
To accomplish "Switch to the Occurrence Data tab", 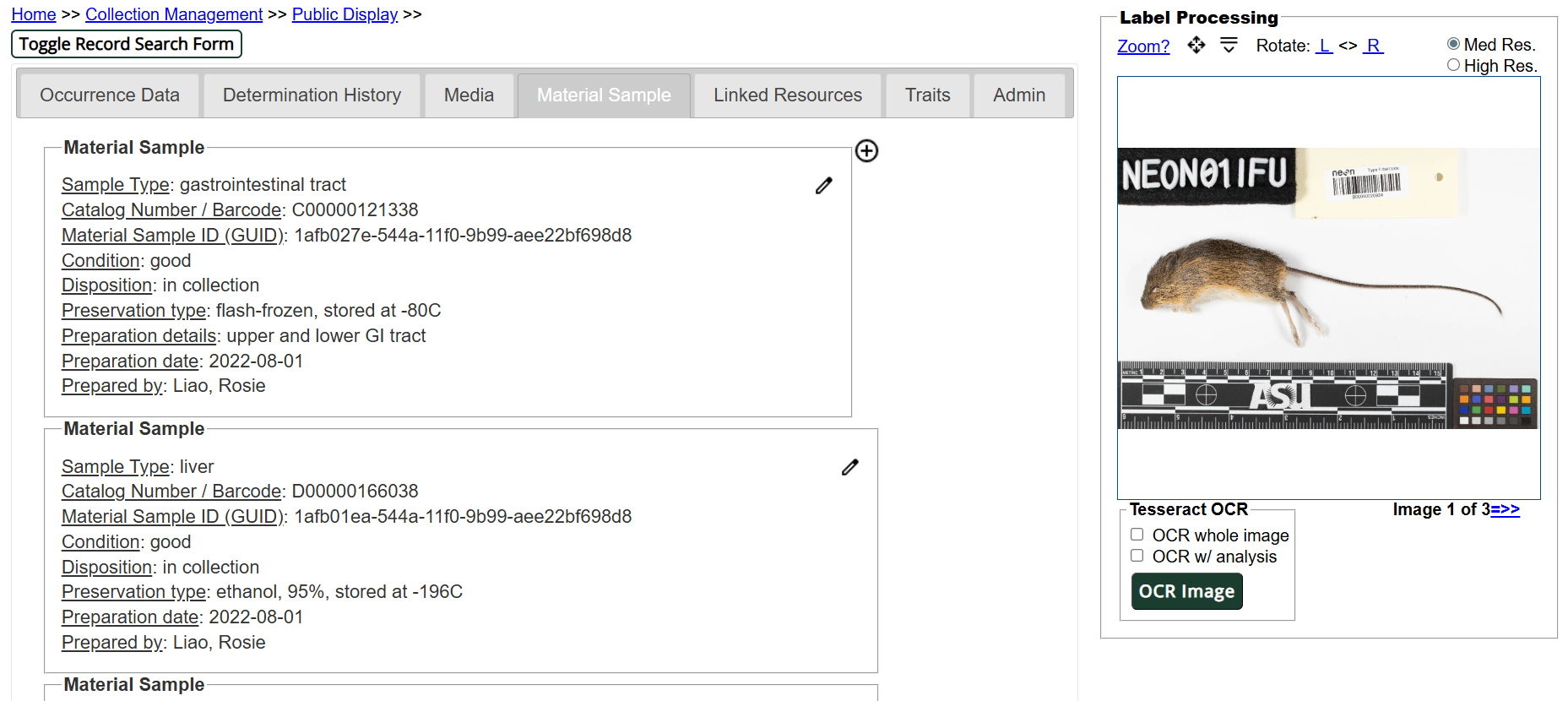I will point(110,95).
